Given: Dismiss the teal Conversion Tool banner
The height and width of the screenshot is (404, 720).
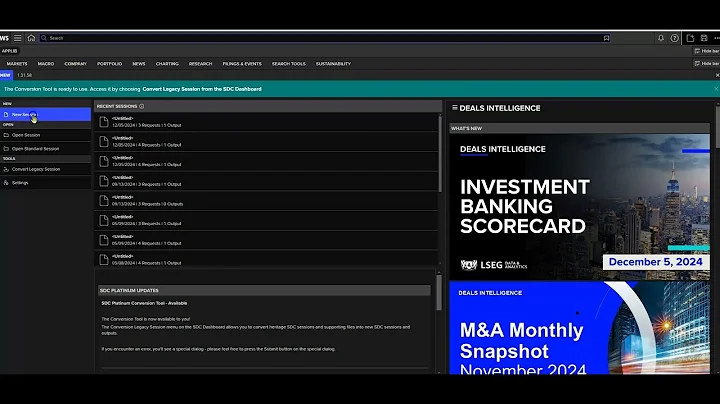Looking at the screenshot, I should [x=716, y=89].
